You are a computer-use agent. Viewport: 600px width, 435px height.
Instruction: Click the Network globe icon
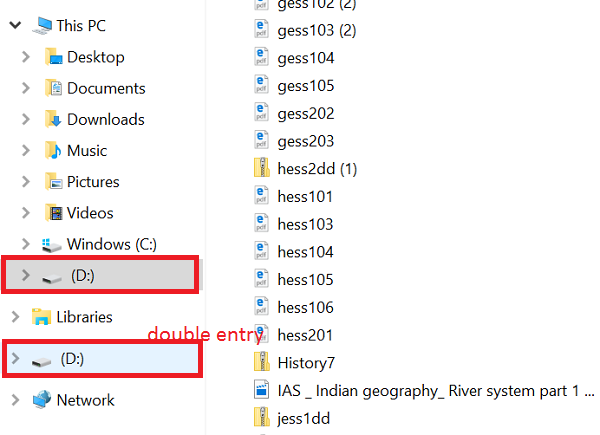[x=42, y=399]
